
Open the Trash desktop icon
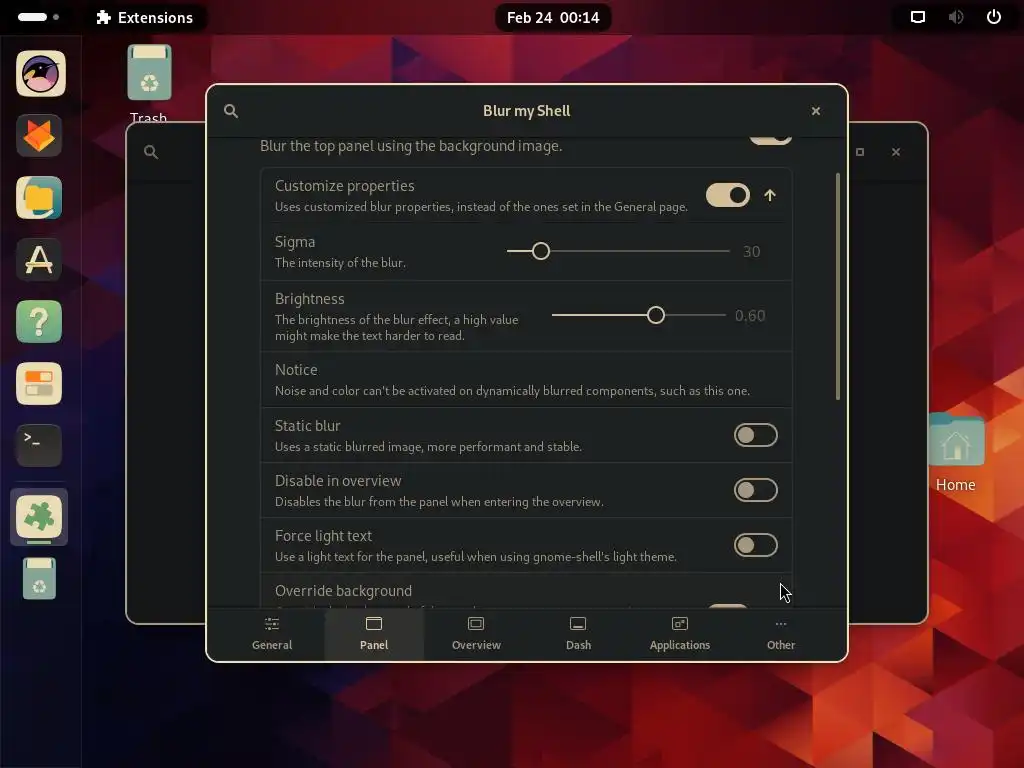coord(149,84)
